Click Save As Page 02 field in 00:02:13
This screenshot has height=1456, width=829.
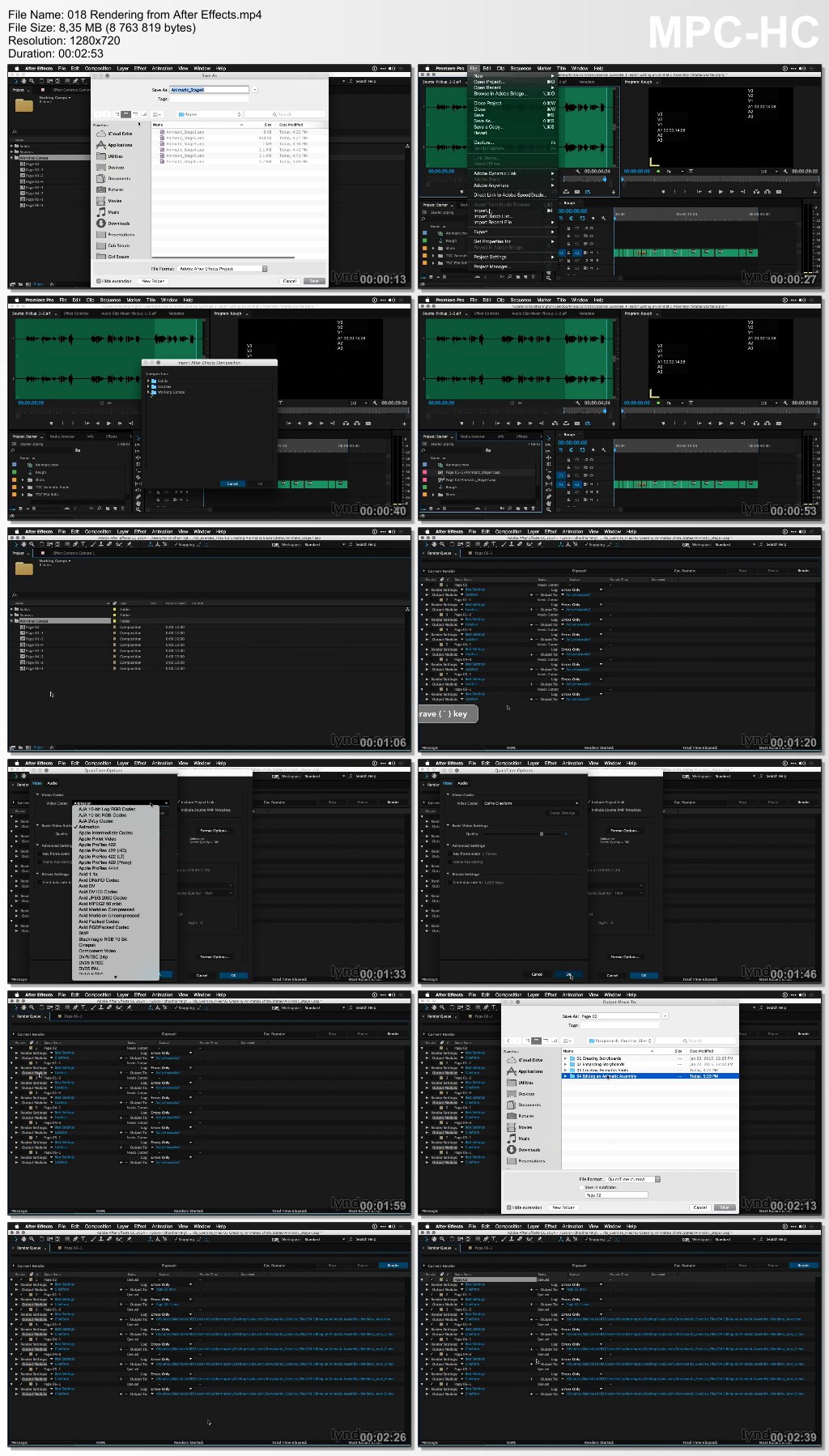(621, 1015)
